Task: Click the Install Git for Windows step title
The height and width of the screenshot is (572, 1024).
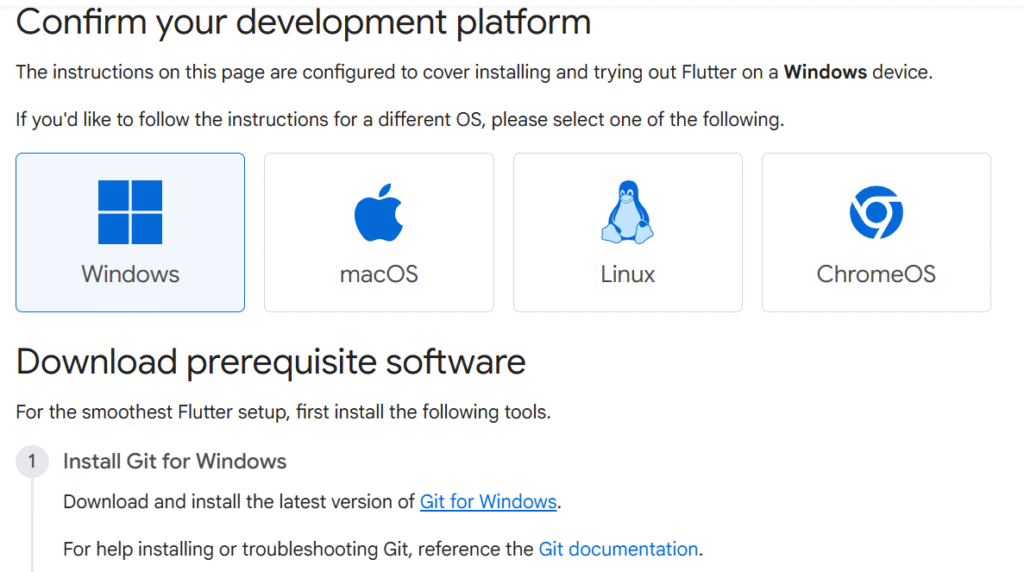Action: (175, 461)
